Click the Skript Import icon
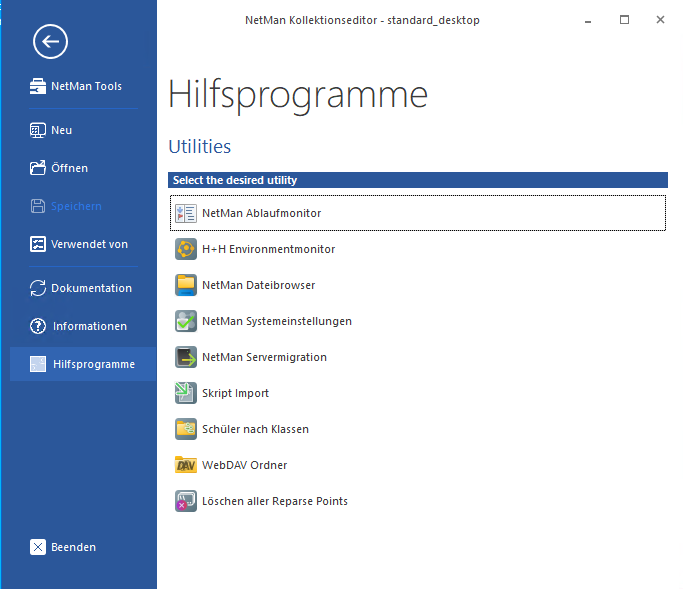Viewport: 683px width, 589px height. click(186, 393)
